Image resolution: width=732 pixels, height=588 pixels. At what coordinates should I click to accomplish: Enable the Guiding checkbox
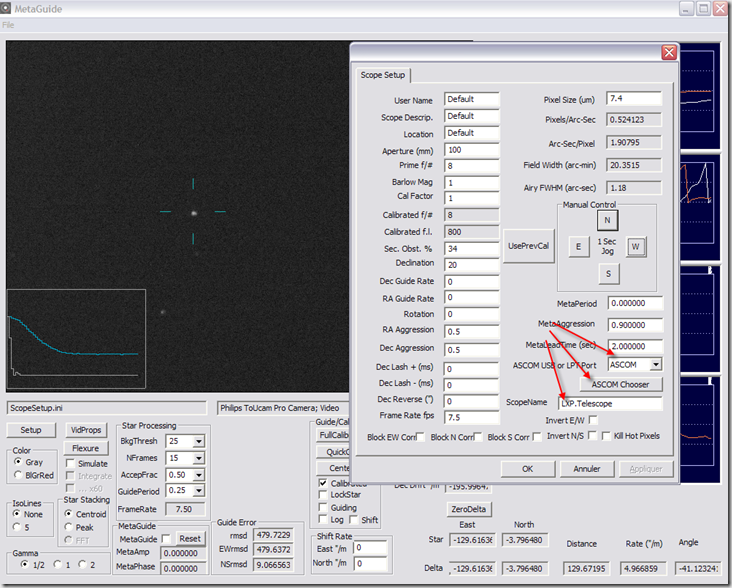tap(323, 507)
